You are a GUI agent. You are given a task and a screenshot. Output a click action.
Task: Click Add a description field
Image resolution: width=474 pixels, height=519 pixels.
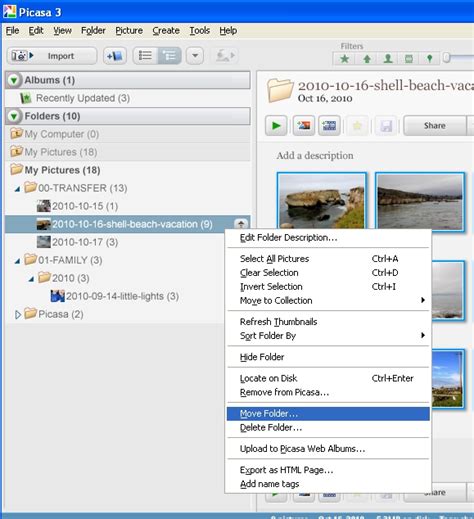[x=315, y=155]
